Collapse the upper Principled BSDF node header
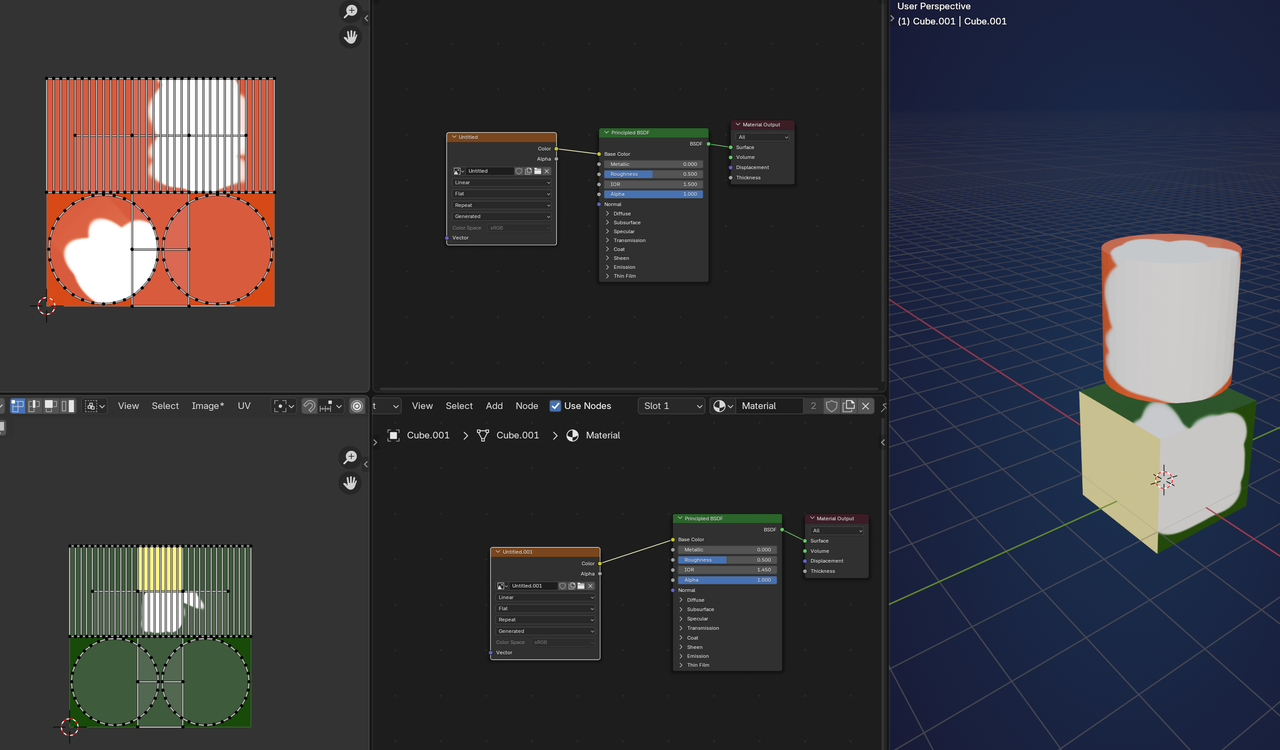The image size is (1280, 750). click(x=605, y=133)
